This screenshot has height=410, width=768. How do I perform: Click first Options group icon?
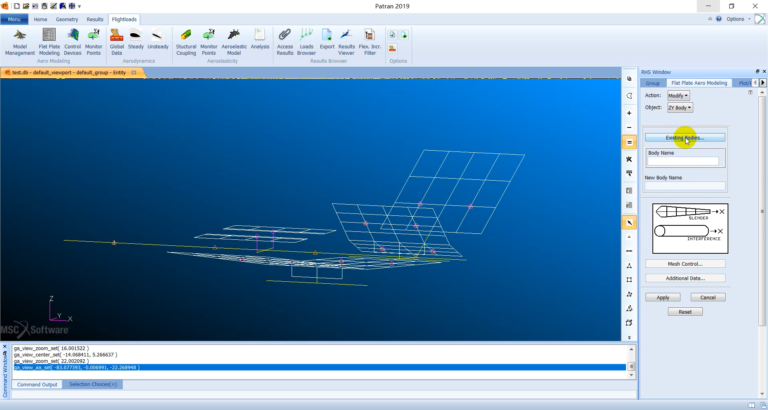(x=392, y=35)
